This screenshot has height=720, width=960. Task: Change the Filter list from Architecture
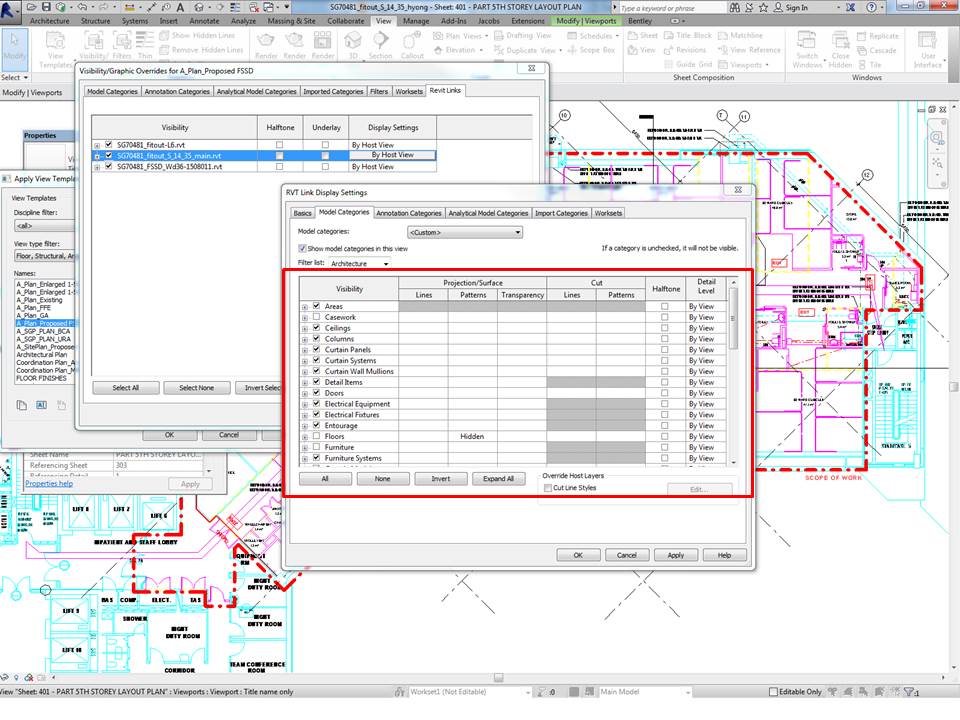coord(362,264)
